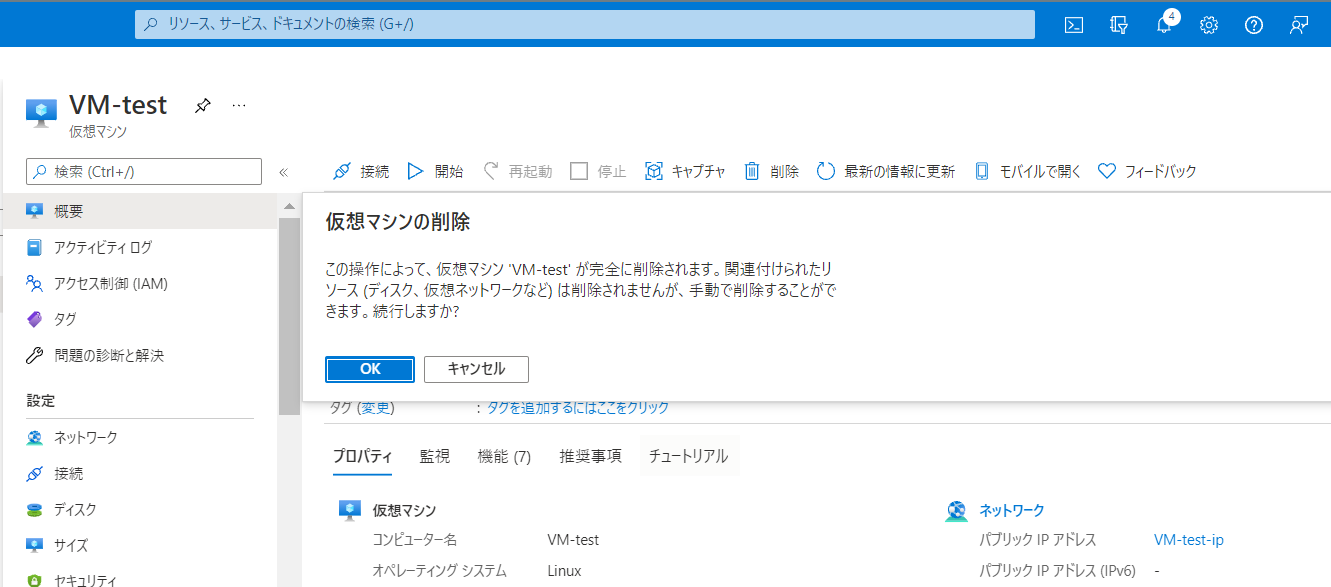Click the 概要 monitor icon in sidebar
The image size is (1331, 587).
pos(35,211)
